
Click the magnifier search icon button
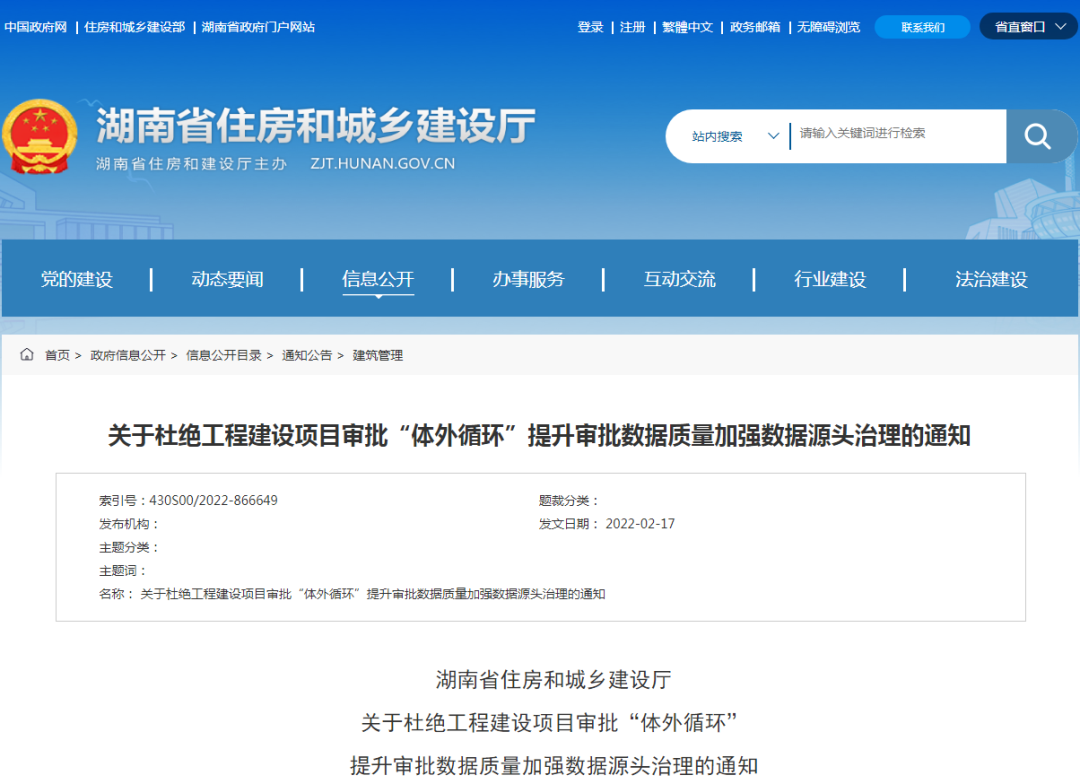click(1038, 136)
